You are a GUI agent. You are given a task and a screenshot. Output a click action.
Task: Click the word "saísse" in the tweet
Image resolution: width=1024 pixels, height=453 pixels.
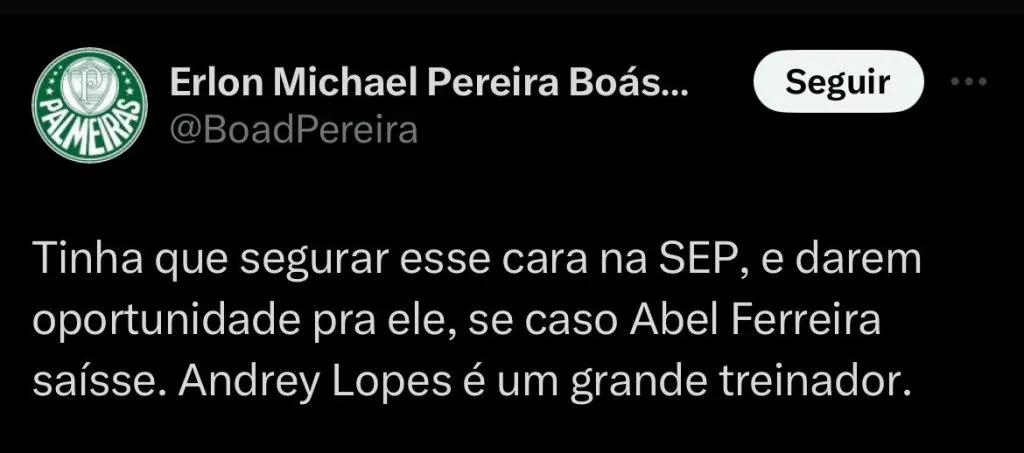91,379
